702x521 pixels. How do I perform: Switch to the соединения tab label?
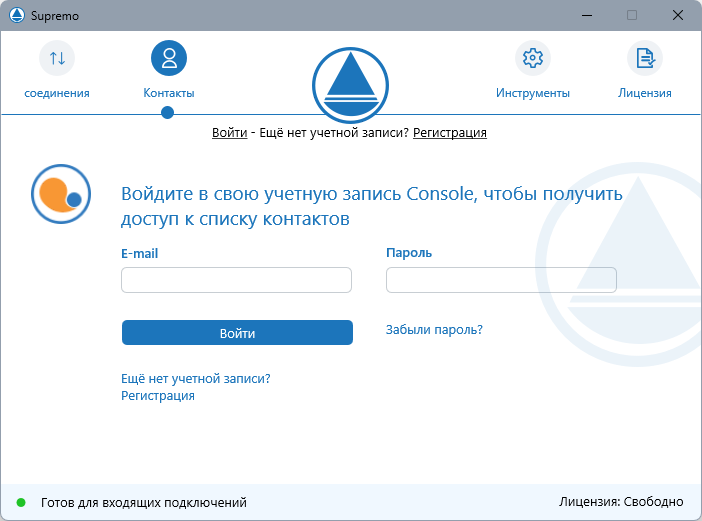coord(57,93)
